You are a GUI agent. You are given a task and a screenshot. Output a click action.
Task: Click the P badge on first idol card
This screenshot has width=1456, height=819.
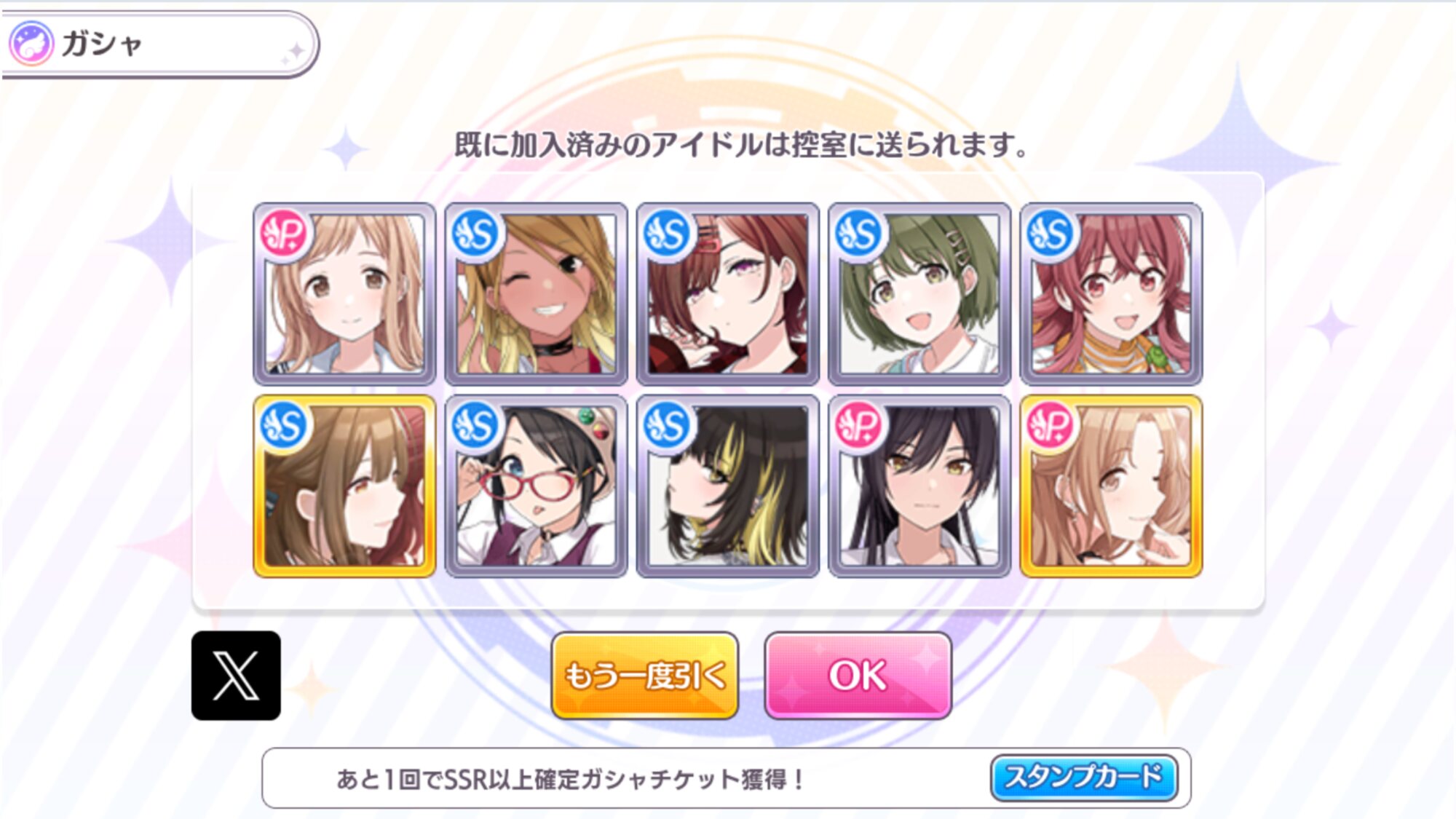click(285, 234)
